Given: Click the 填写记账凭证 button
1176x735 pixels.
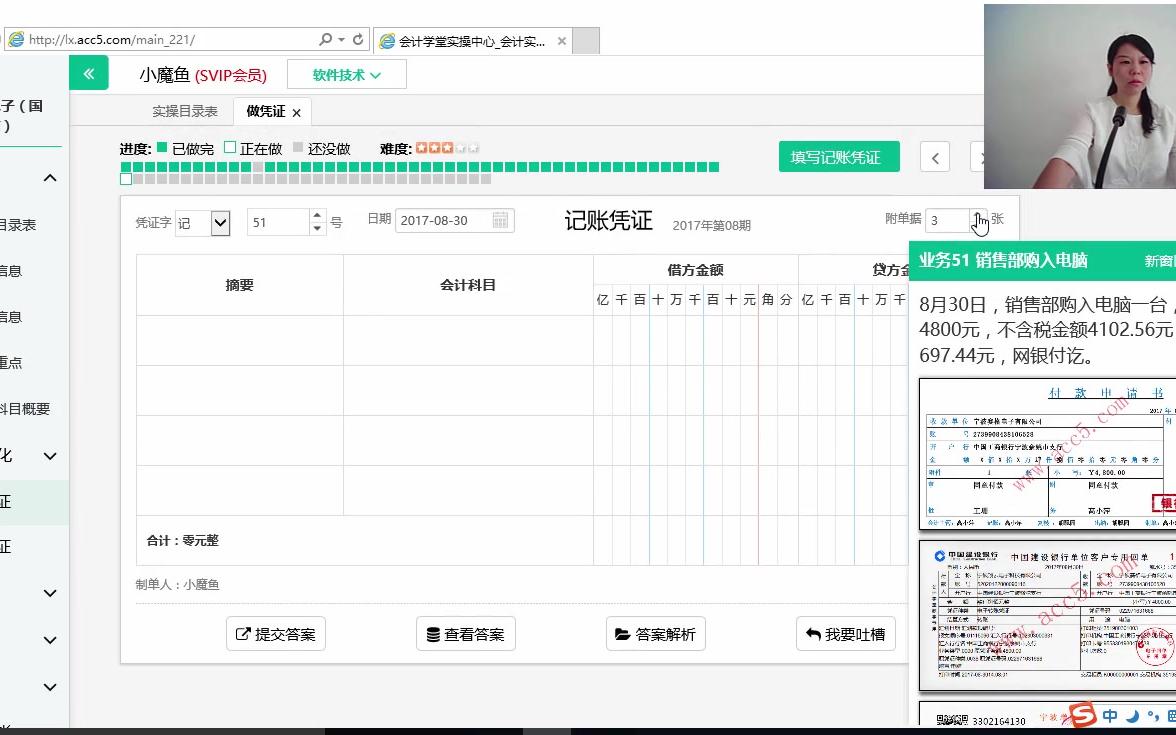Looking at the screenshot, I should point(839,156).
